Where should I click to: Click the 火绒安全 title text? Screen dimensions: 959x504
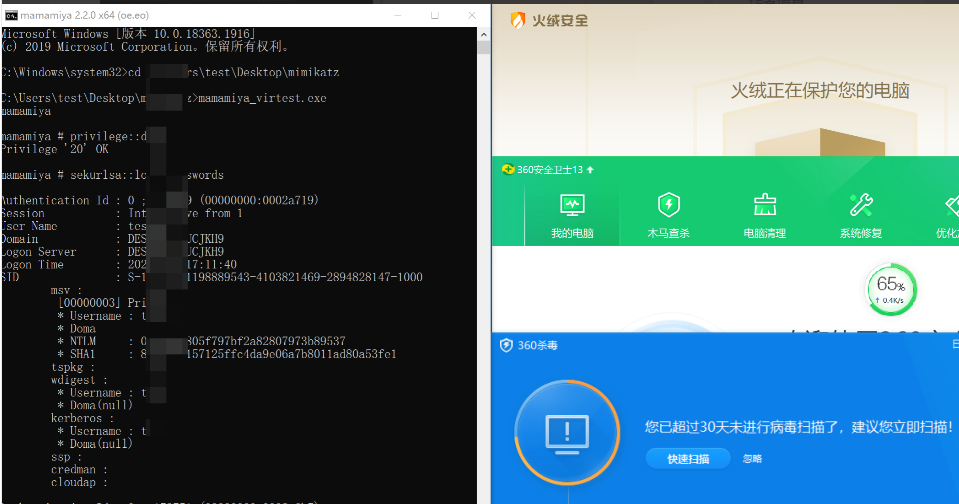click(560, 21)
